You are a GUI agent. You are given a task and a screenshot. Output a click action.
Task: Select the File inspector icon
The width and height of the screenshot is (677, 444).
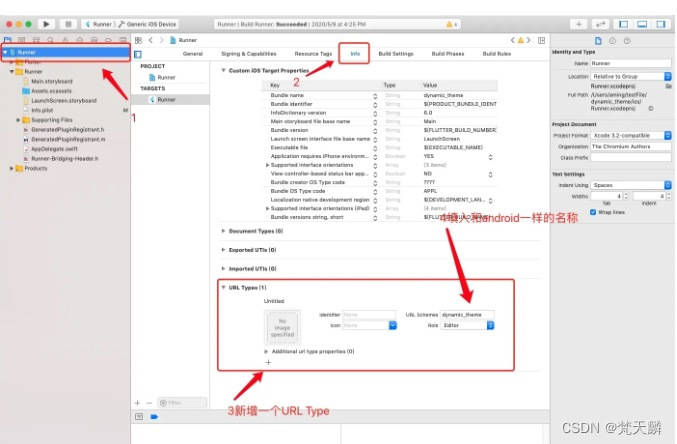click(598, 41)
